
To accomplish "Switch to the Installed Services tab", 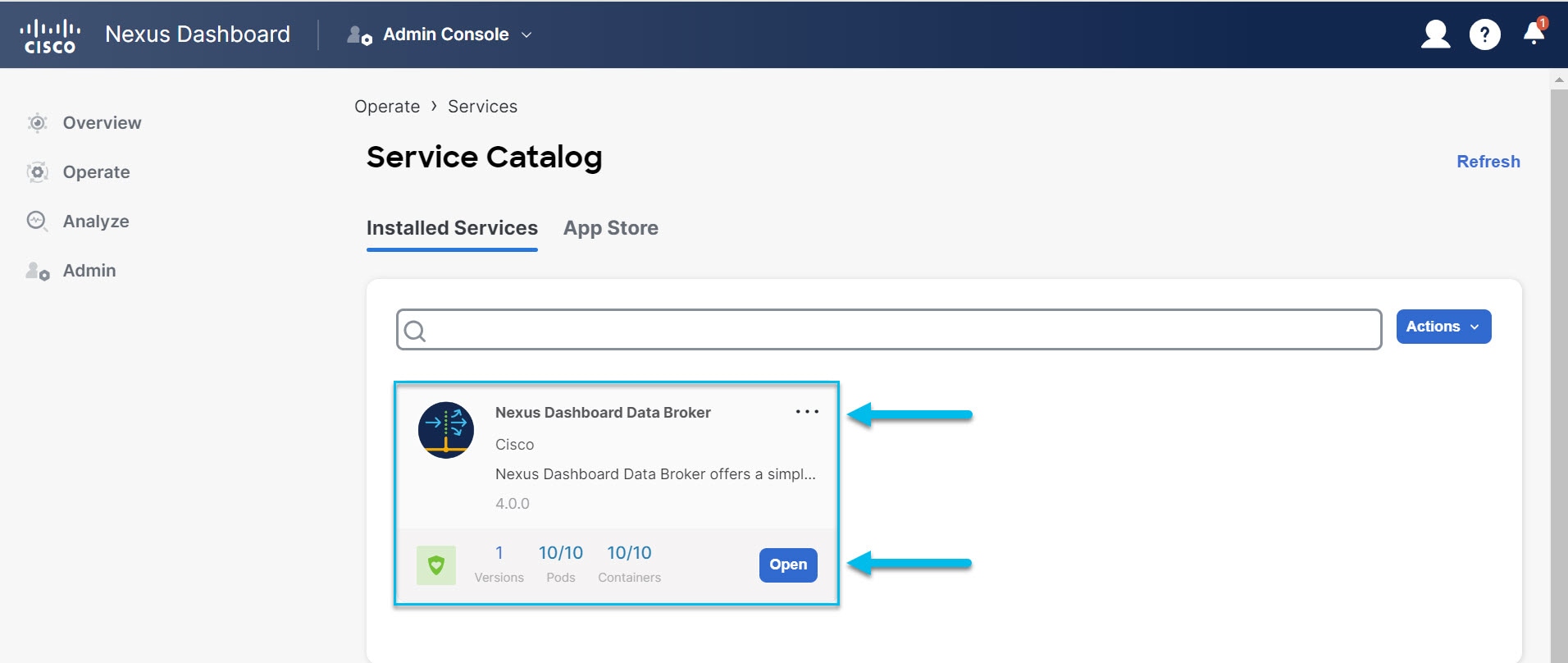I will pyautogui.click(x=452, y=228).
